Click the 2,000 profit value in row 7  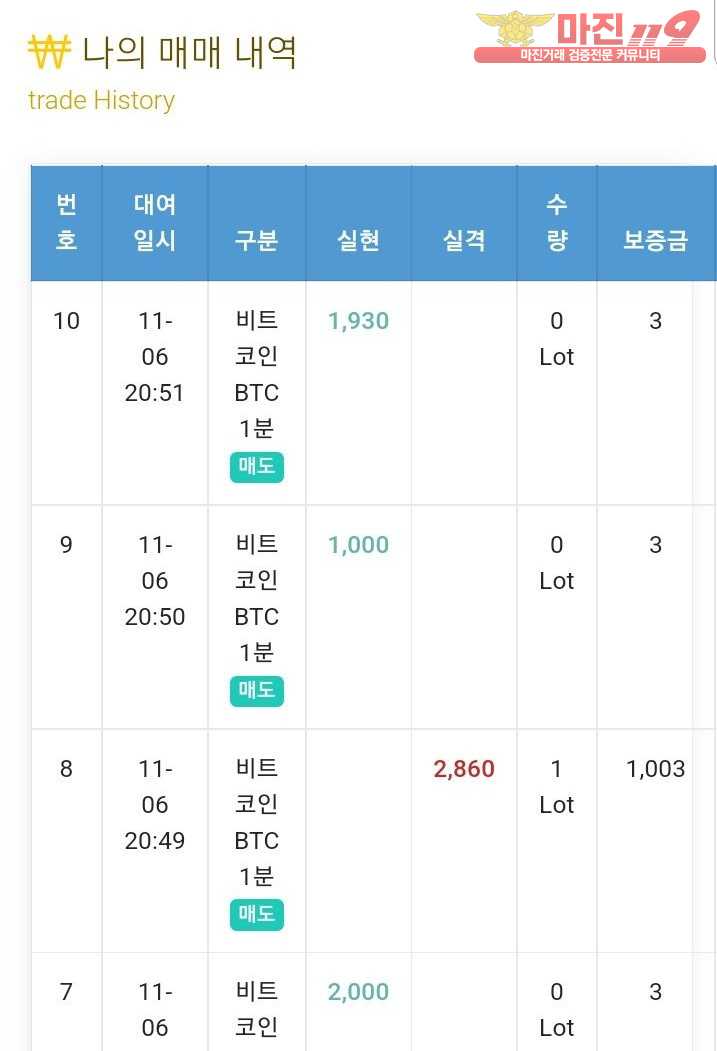click(358, 992)
